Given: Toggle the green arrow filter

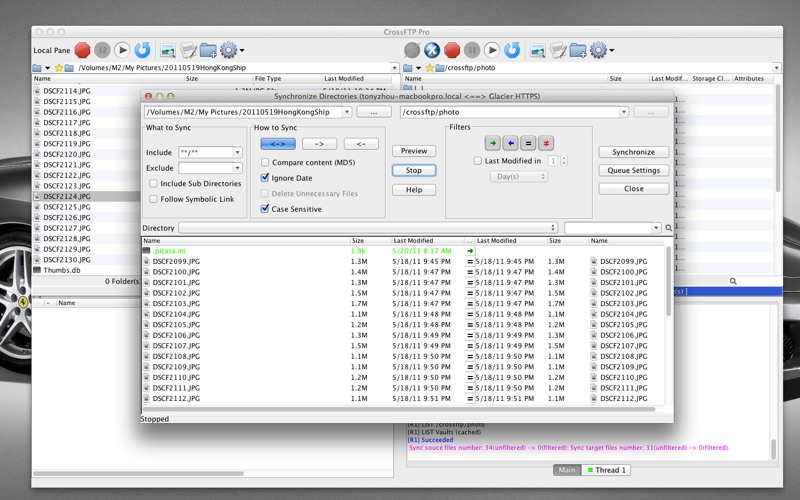Looking at the screenshot, I should tap(492, 143).
